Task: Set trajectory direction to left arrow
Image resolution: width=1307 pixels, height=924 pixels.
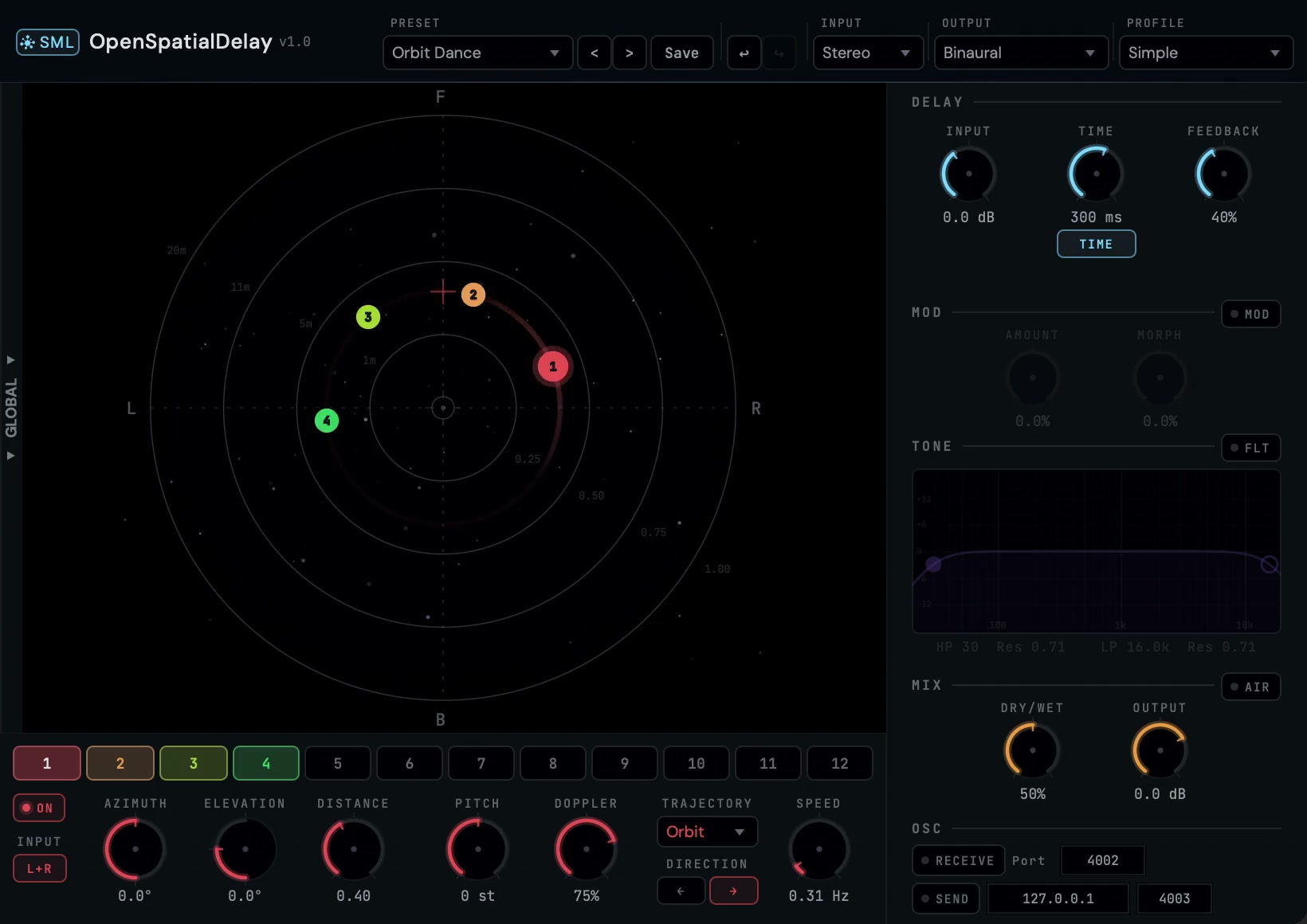Action: coord(681,891)
